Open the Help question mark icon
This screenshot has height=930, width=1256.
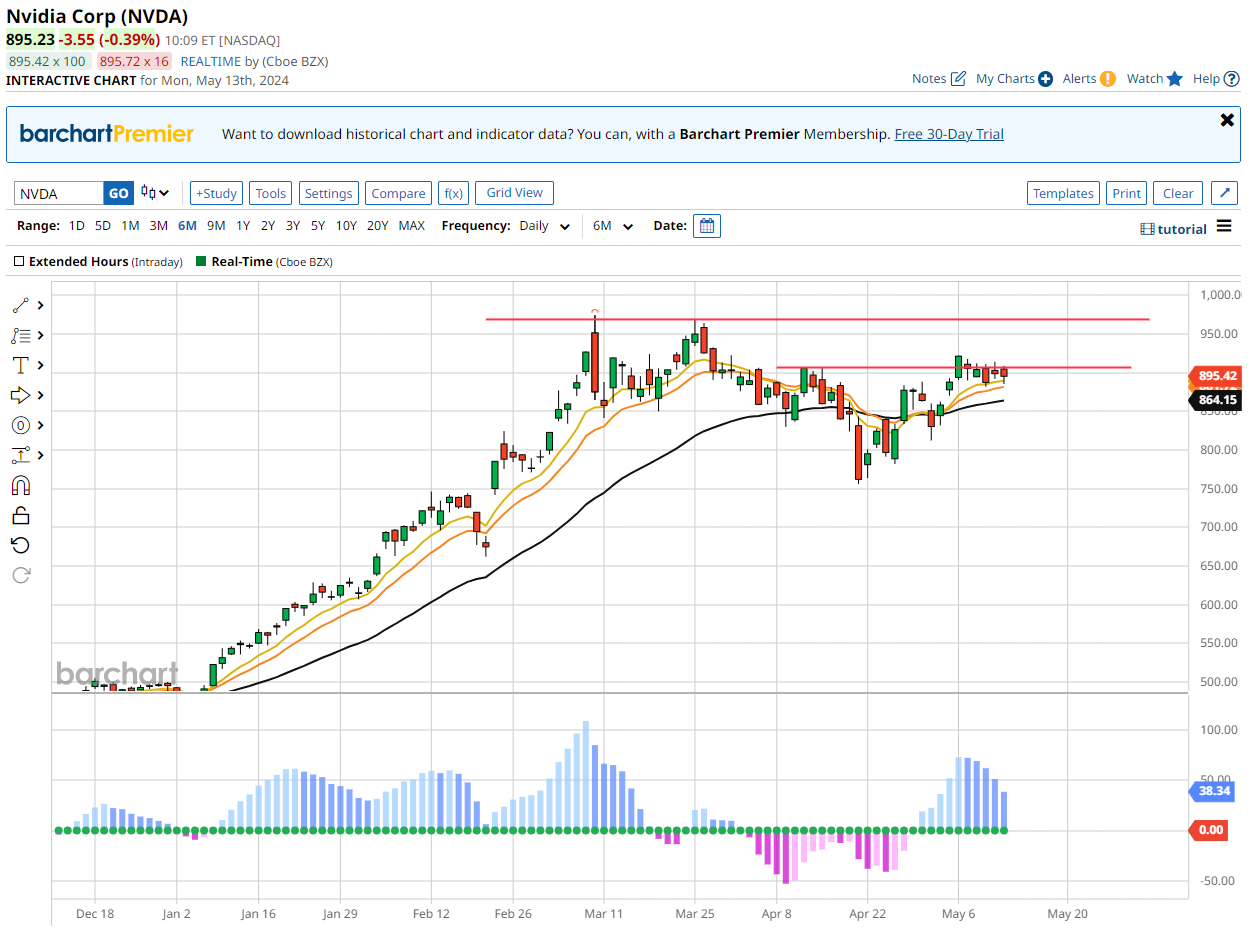pos(1232,79)
